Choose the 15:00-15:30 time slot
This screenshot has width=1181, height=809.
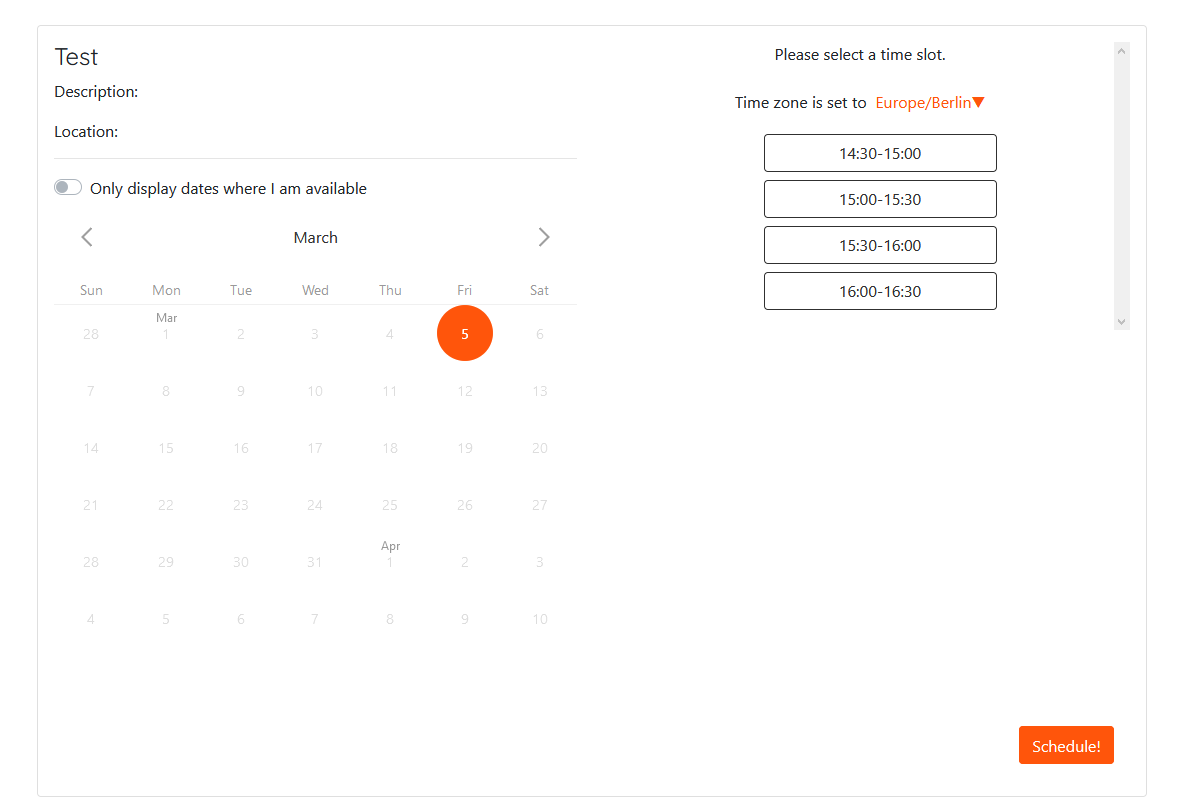(x=880, y=199)
